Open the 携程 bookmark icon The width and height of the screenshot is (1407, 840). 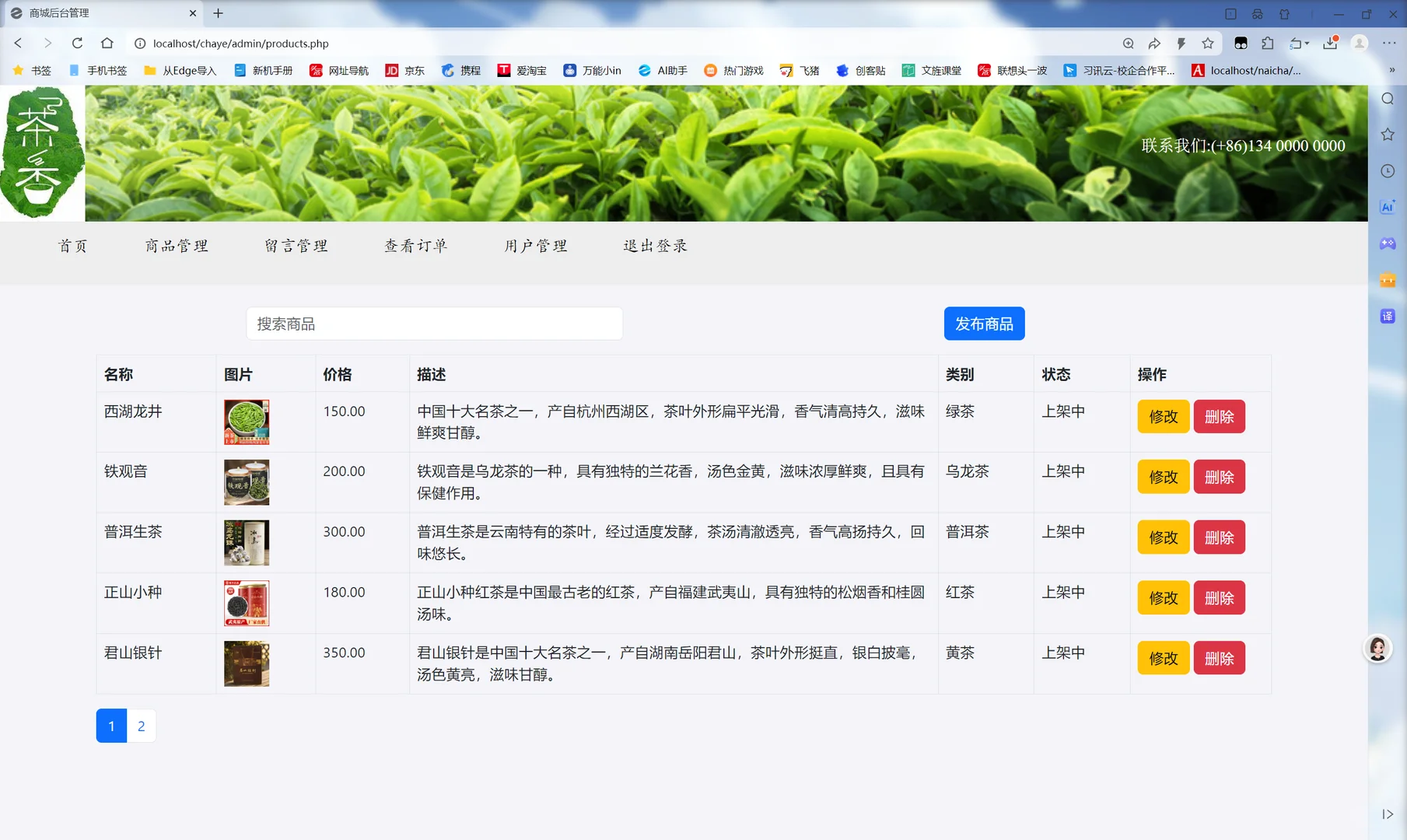448,70
